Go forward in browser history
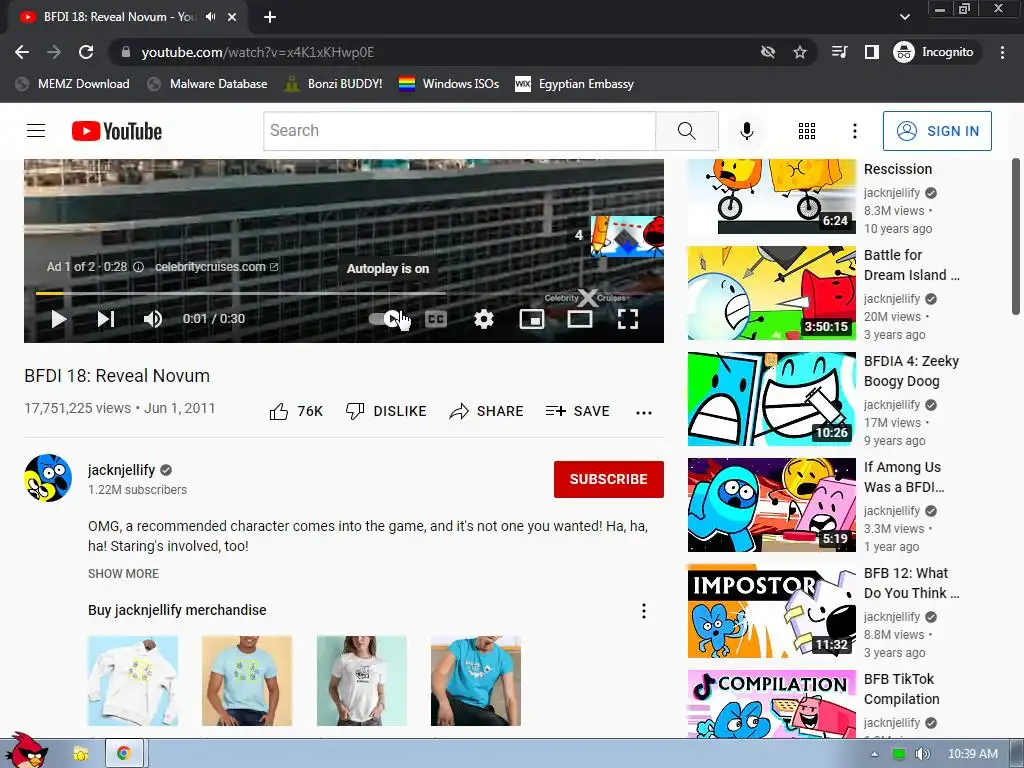The height and width of the screenshot is (768, 1024). pyautogui.click(x=54, y=52)
